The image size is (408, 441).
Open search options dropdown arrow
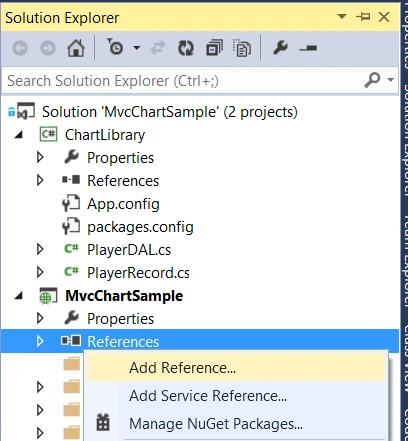391,80
